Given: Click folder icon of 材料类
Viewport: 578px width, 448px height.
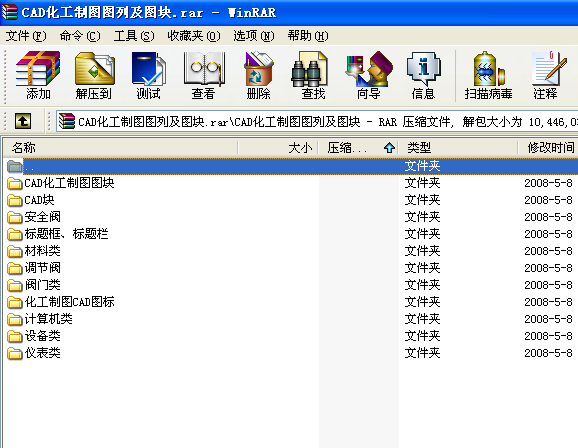Looking at the screenshot, I should pyautogui.click(x=15, y=251).
